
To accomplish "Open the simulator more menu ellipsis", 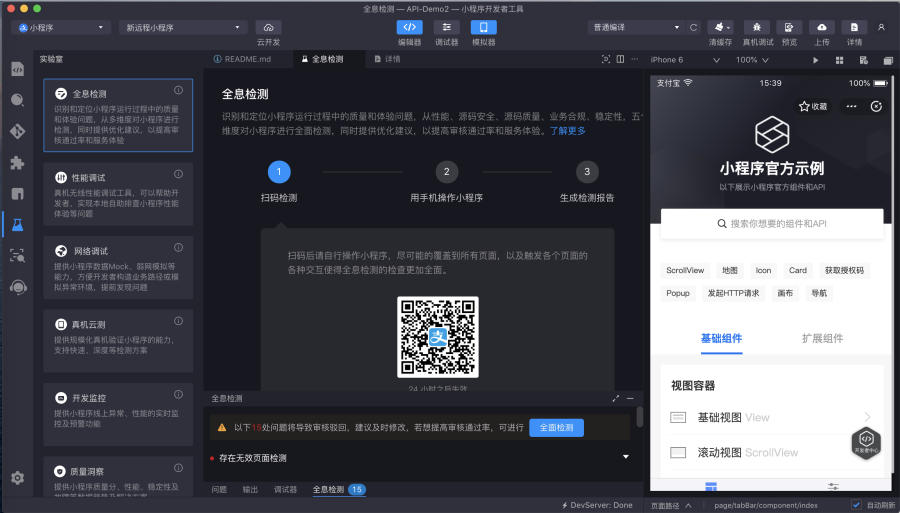I will 851,106.
